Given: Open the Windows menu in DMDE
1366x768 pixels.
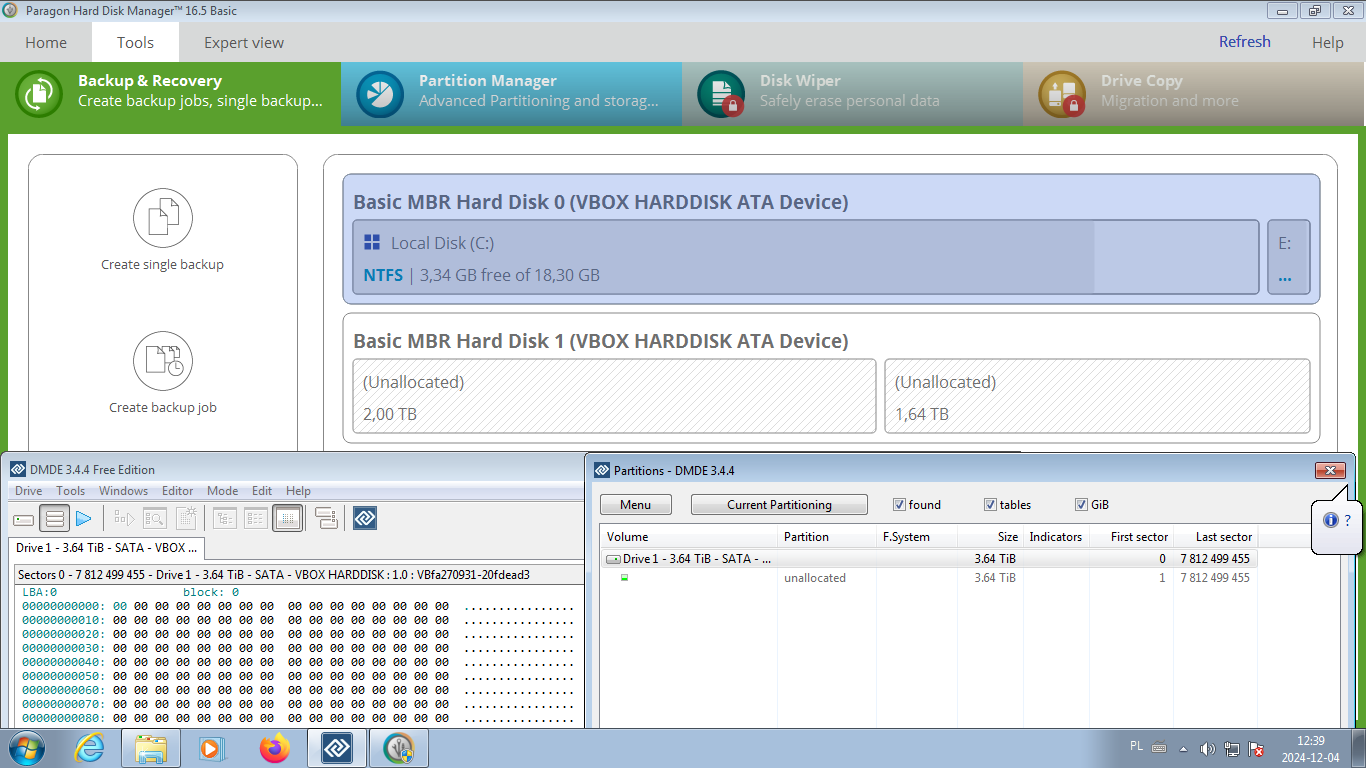Looking at the screenshot, I should pyautogui.click(x=123, y=491).
